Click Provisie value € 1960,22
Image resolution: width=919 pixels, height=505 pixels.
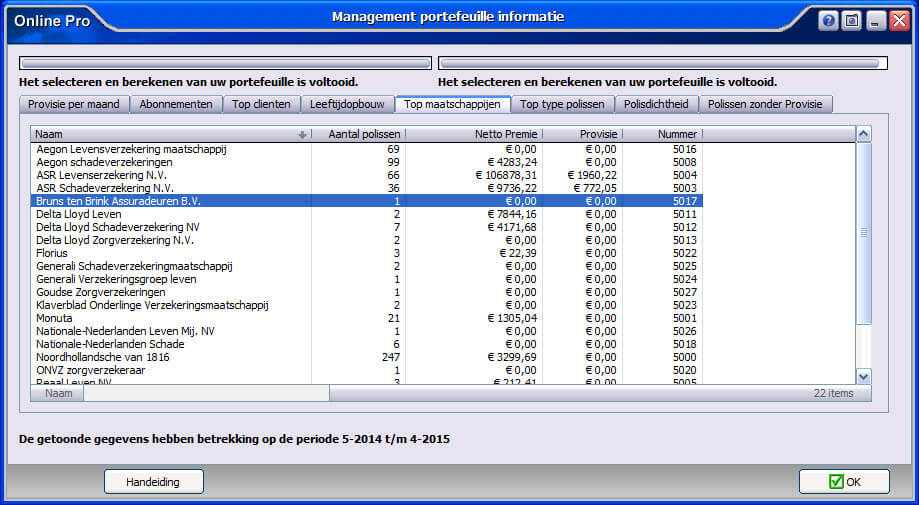coord(592,175)
